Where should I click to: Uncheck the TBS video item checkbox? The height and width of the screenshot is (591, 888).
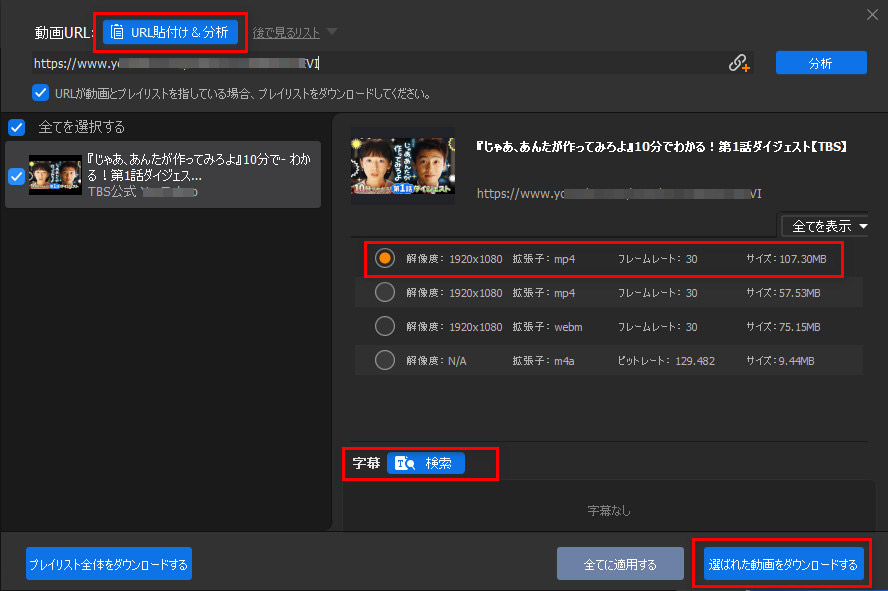click(x=17, y=176)
